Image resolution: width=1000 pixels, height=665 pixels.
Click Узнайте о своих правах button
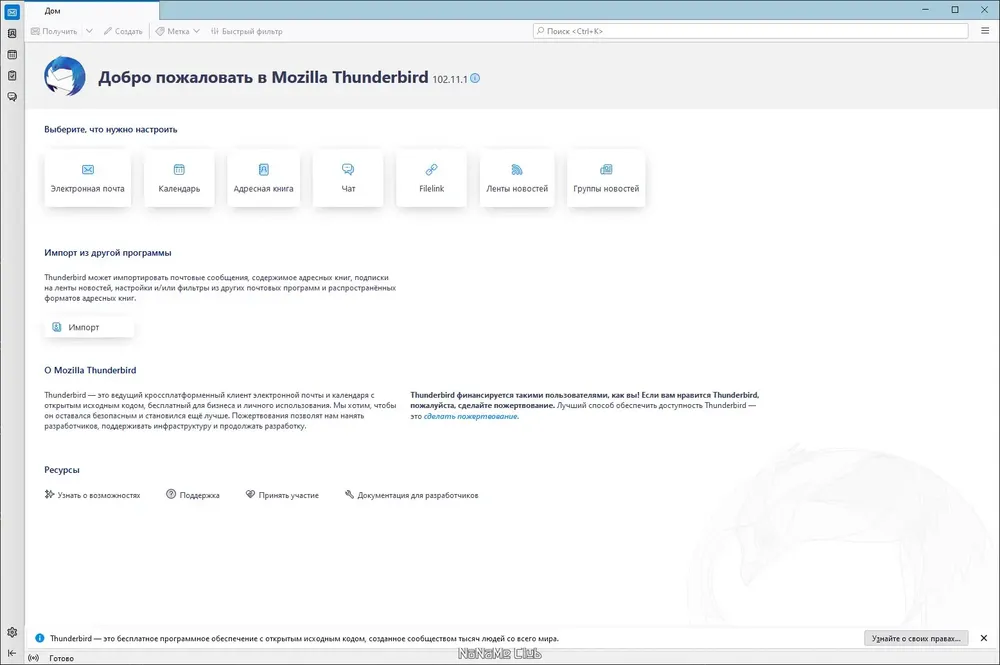[x=916, y=638]
